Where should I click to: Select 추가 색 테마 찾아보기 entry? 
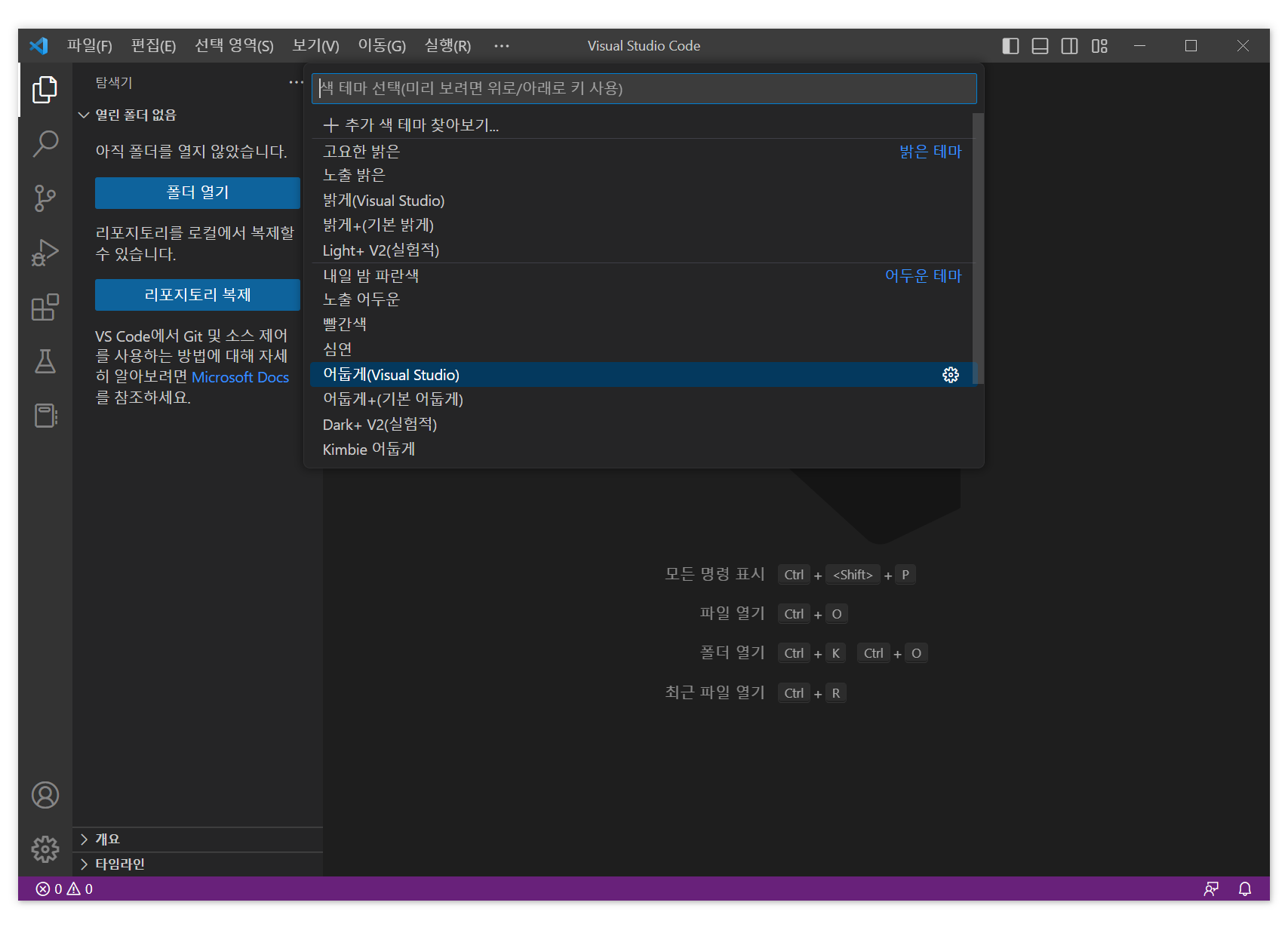click(x=642, y=125)
